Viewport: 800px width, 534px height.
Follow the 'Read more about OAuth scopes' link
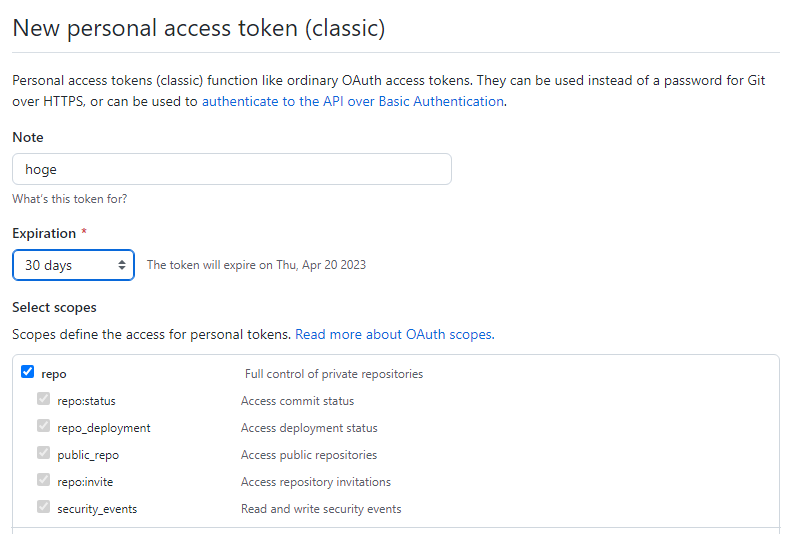(x=393, y=334)
